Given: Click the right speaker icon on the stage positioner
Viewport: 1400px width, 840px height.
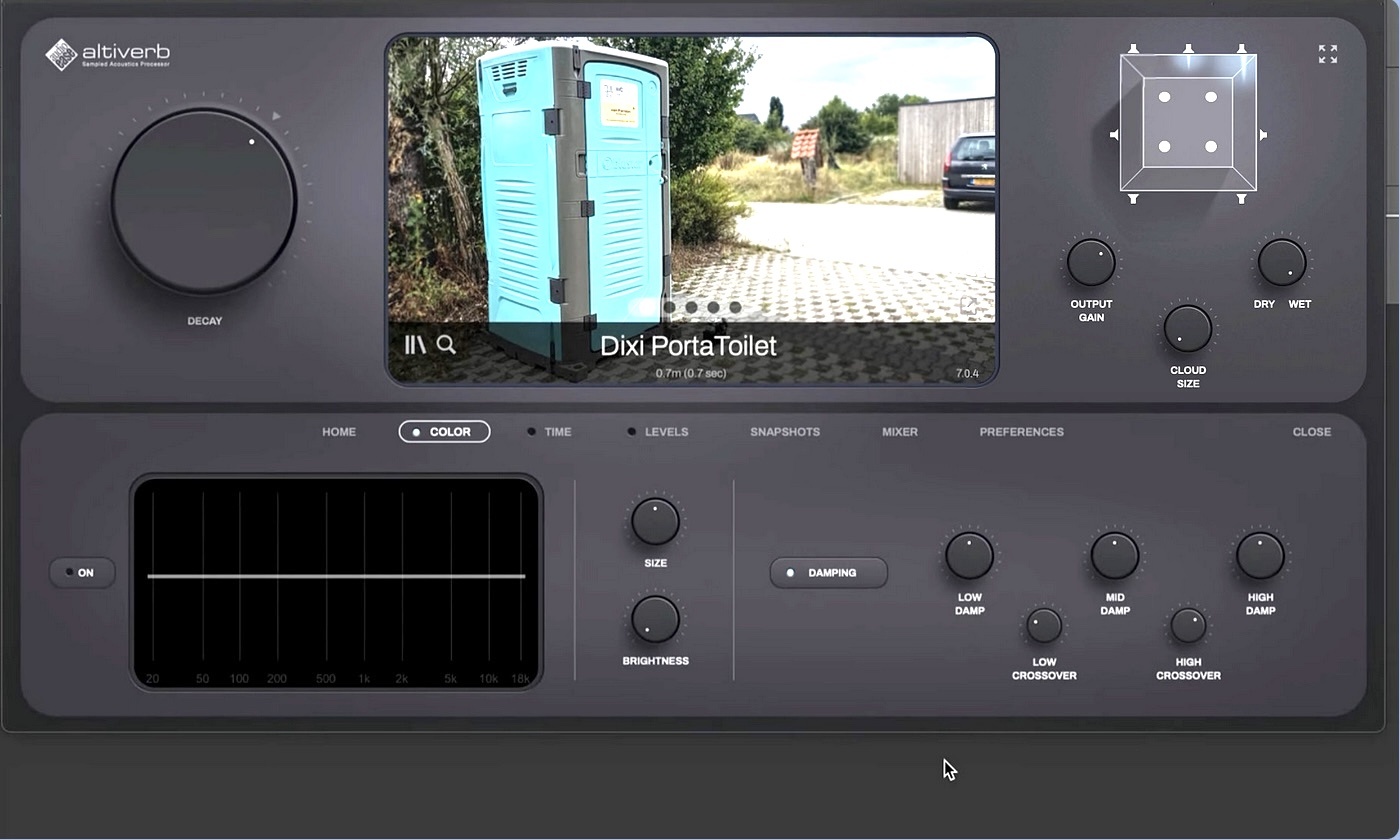Looking at the screenshot, I should [x=1263, y=135].
